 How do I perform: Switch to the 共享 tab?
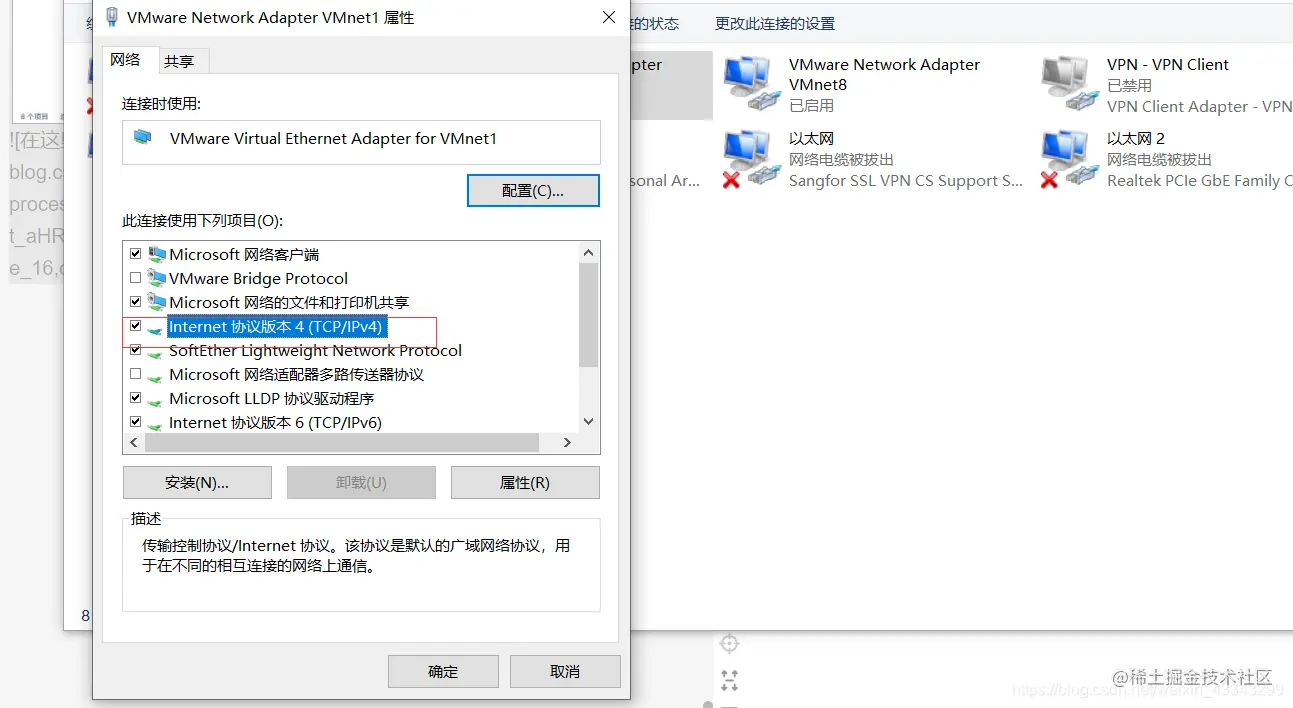tap(180, 61)
